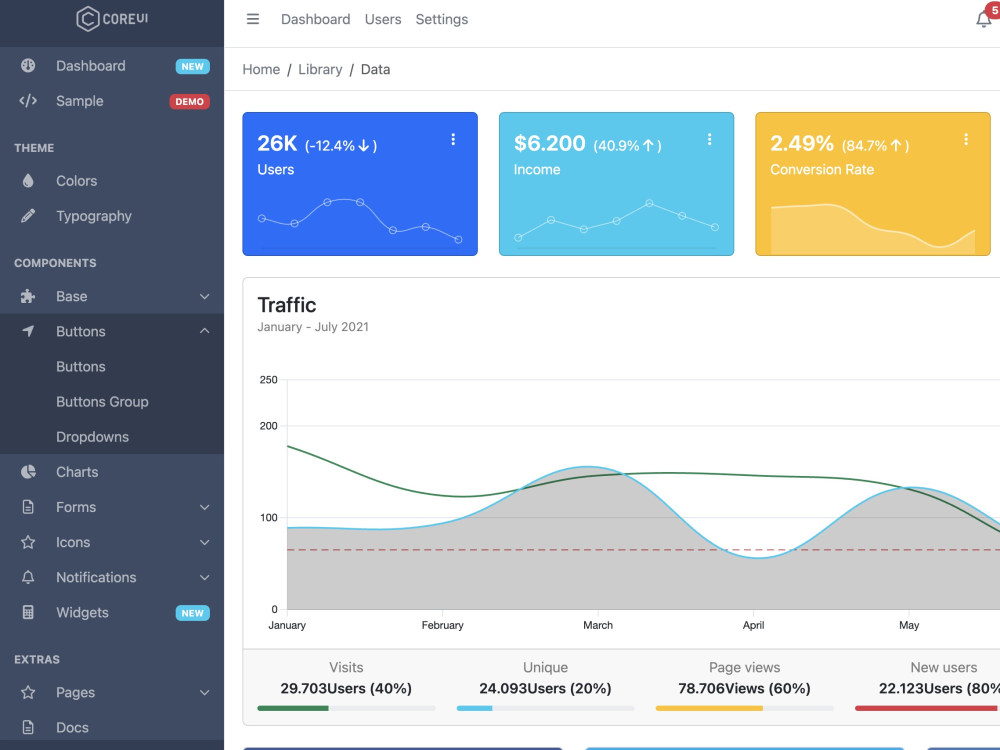Open the Buttons Group sub-item
1000x750 pixels.
click(112, 402)
